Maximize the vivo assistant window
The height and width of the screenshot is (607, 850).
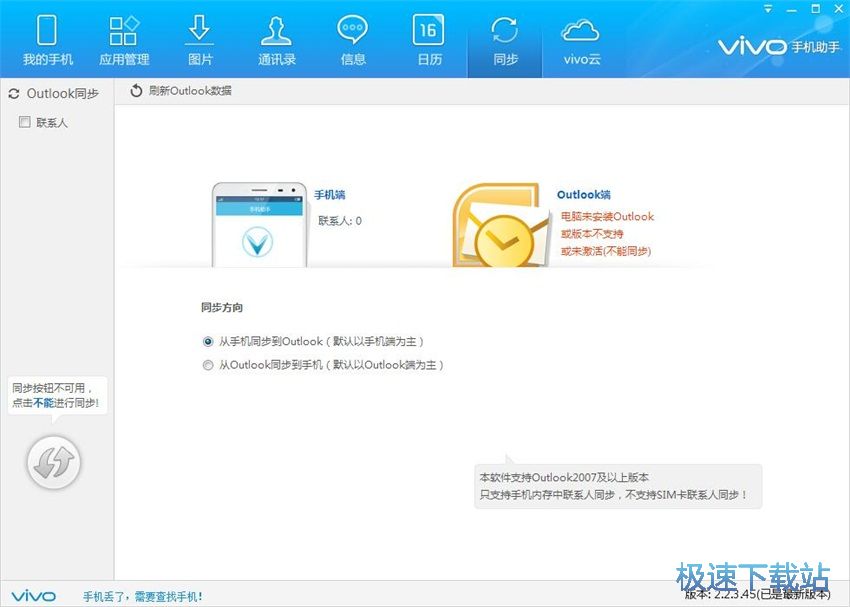[x=815, y=9]
